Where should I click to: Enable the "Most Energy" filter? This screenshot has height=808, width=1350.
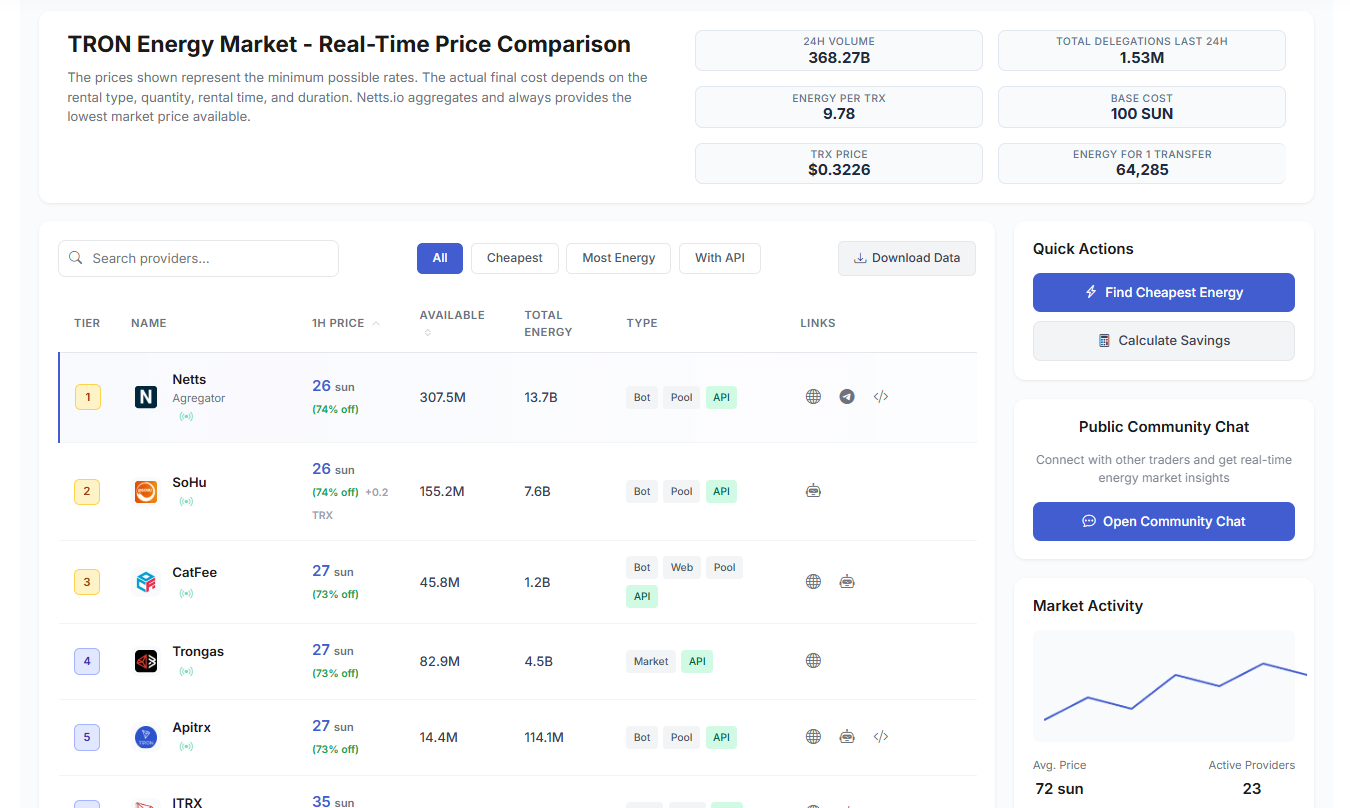pos(618,258)
